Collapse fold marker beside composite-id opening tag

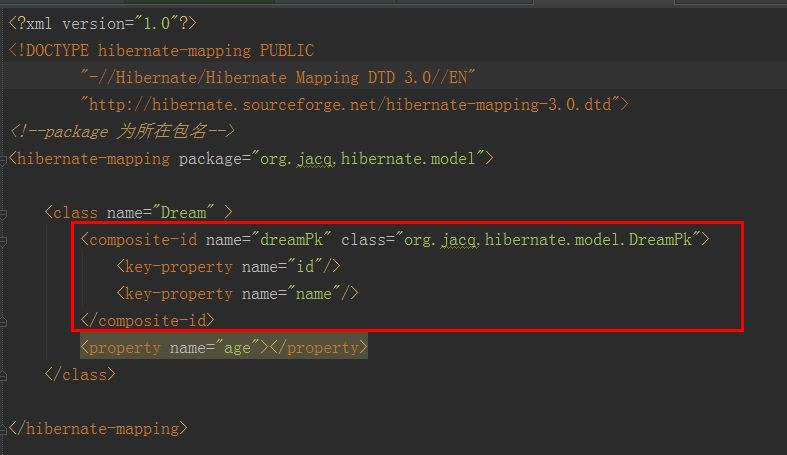3,242
